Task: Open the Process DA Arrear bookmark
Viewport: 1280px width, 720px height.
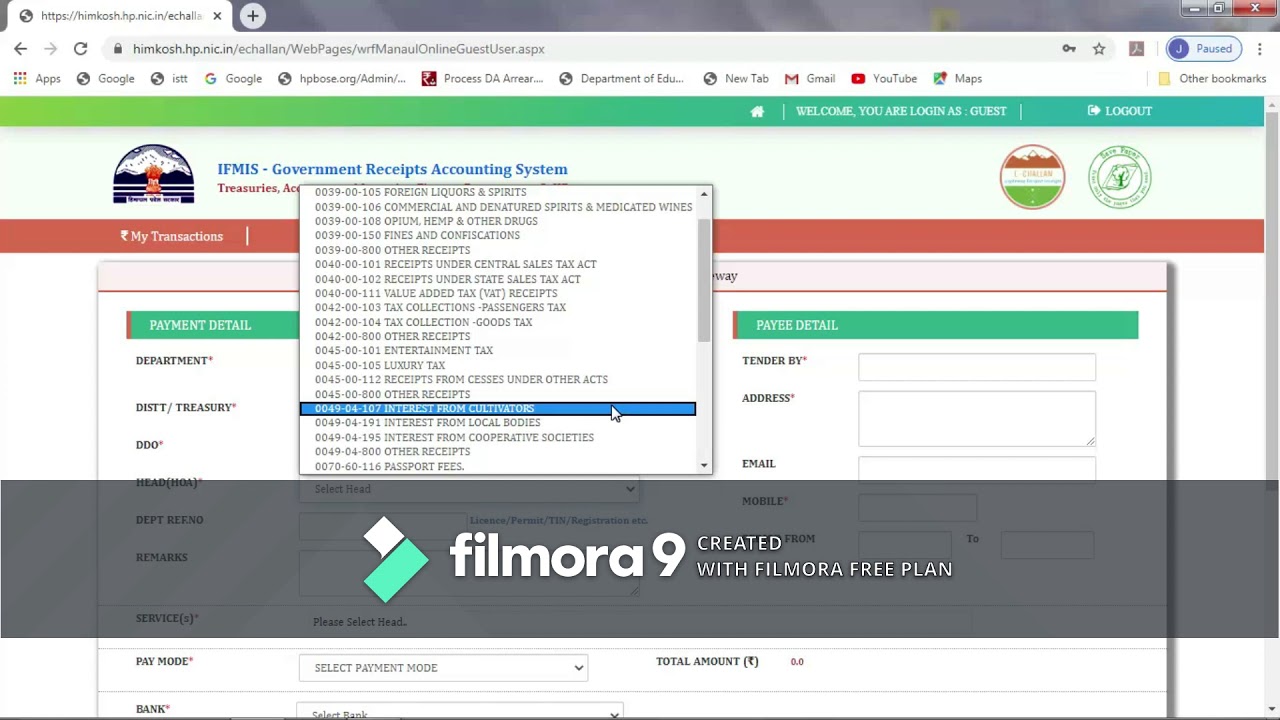Action: 482,78
